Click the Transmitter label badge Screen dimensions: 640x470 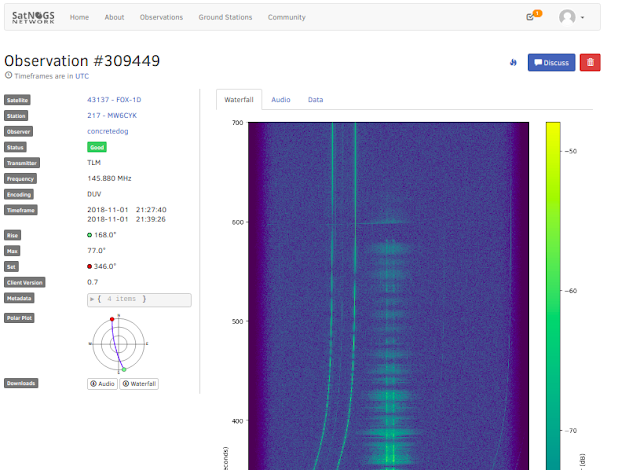coord(22,163)
